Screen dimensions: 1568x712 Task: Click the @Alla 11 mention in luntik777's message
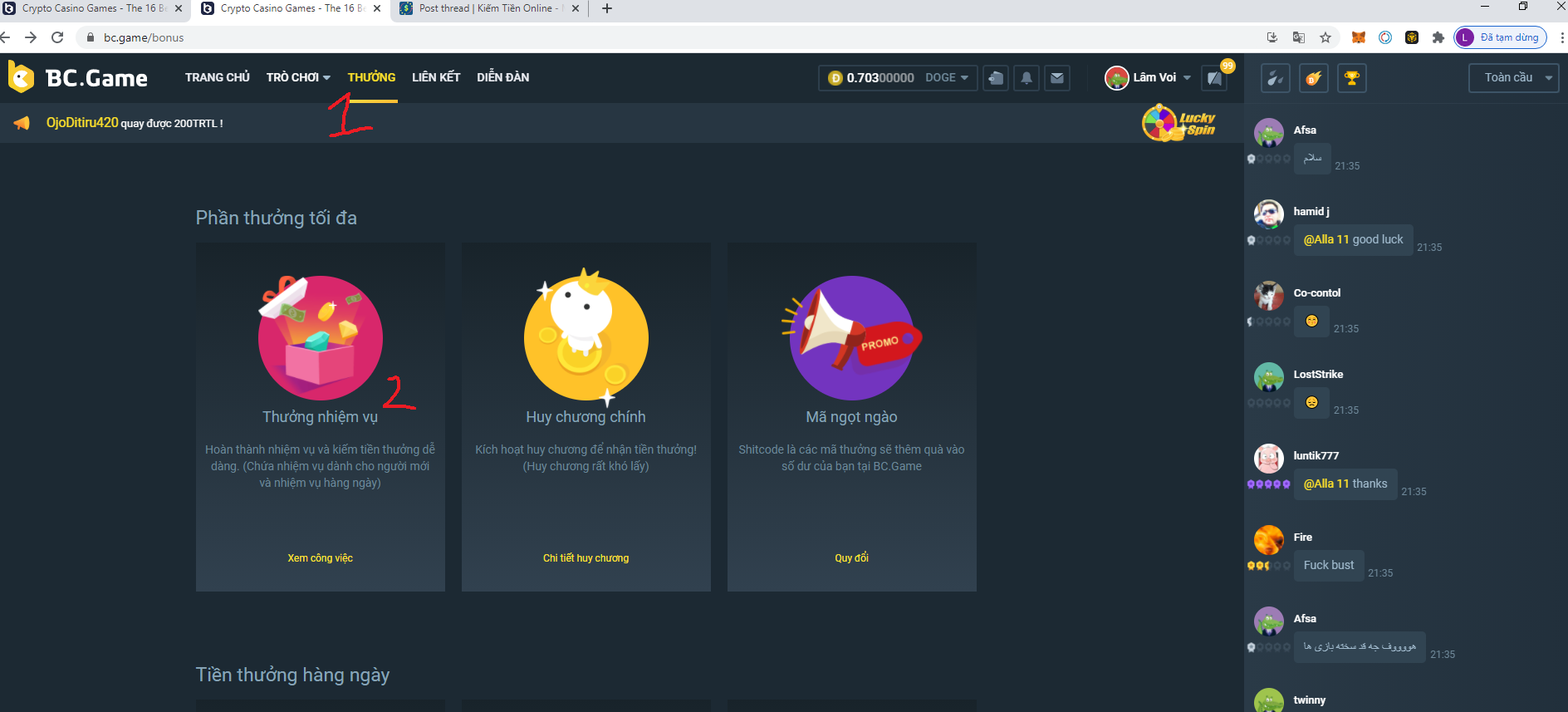pos(1326,484)
